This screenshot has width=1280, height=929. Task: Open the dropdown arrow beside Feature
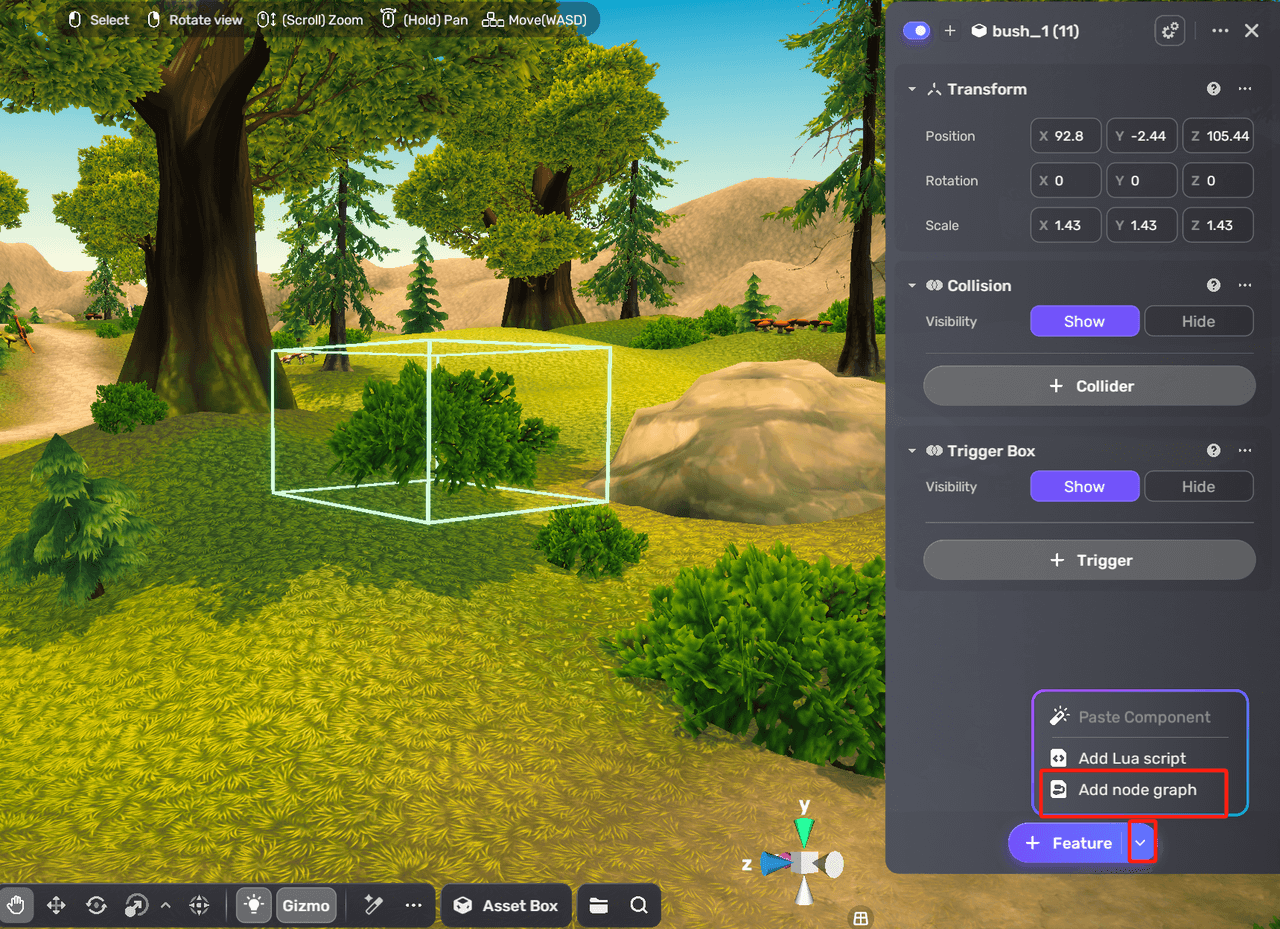[1141, 843]
